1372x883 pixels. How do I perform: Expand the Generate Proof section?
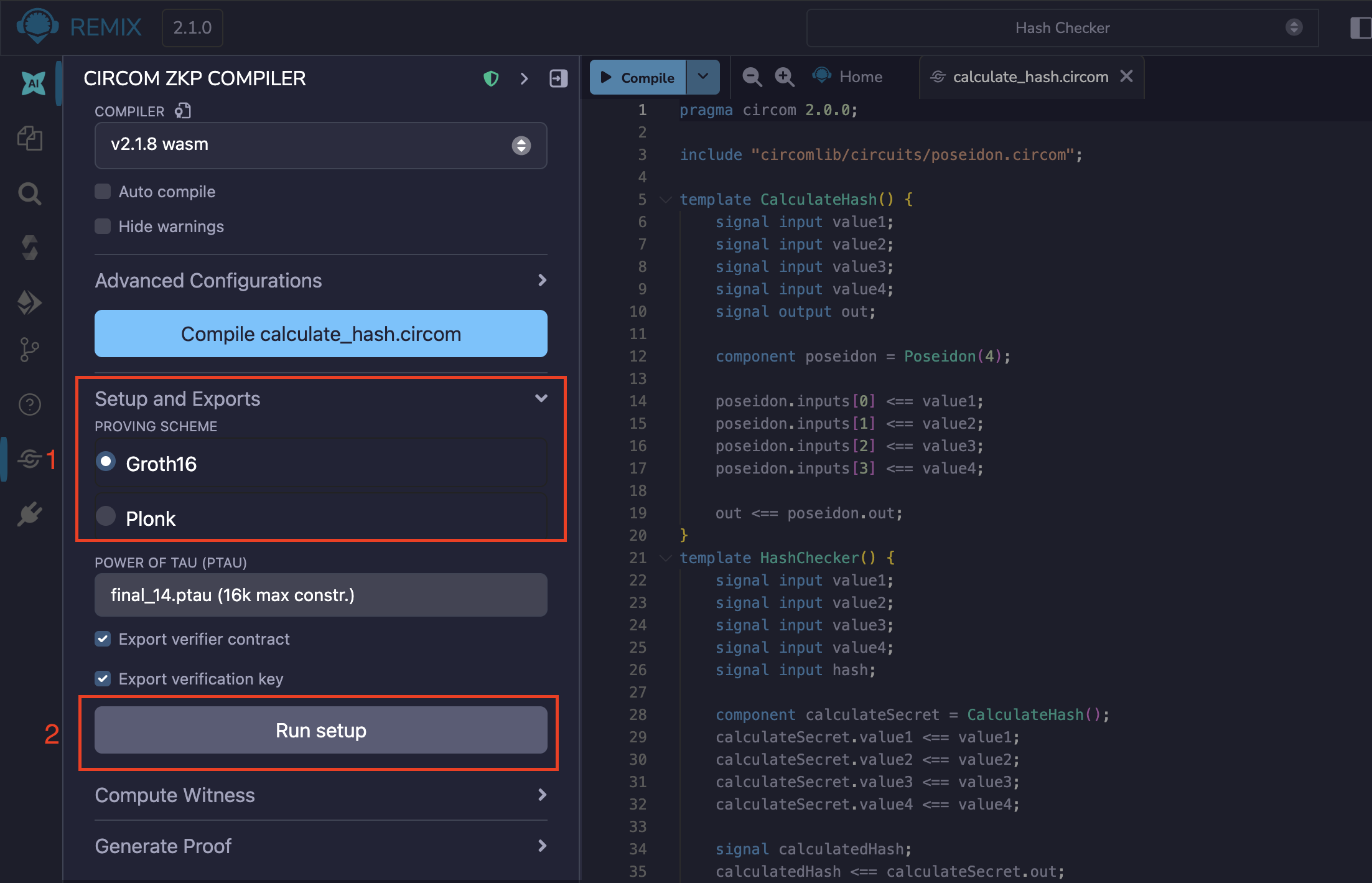point(321,846)
